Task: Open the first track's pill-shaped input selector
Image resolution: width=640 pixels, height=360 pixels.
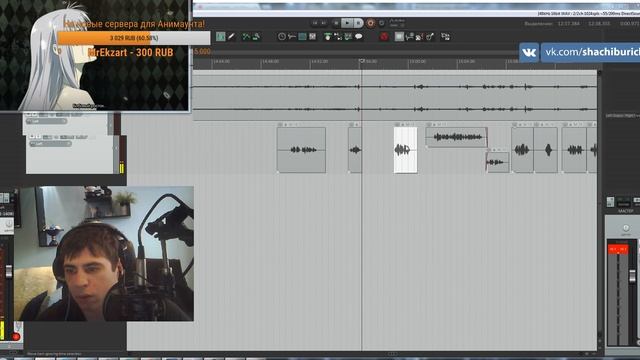Action: pyautogui.click(x=46, y=121)
